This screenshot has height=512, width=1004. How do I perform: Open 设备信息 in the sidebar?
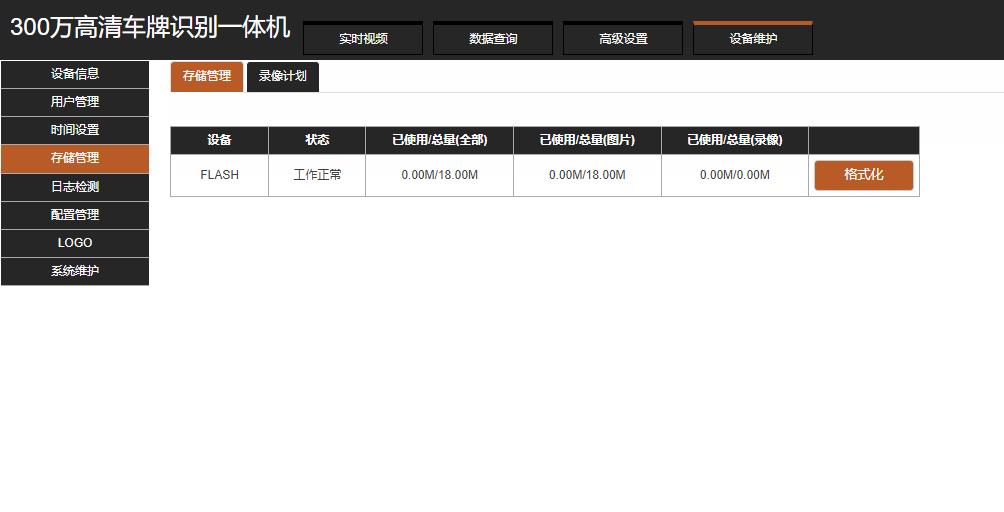tap(75, 74)
